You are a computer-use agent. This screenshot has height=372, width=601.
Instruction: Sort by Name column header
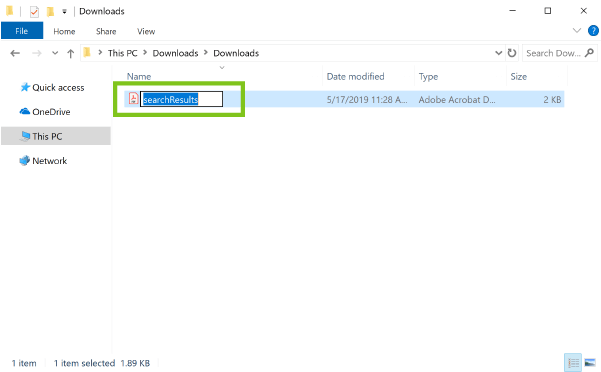point(139,77)
